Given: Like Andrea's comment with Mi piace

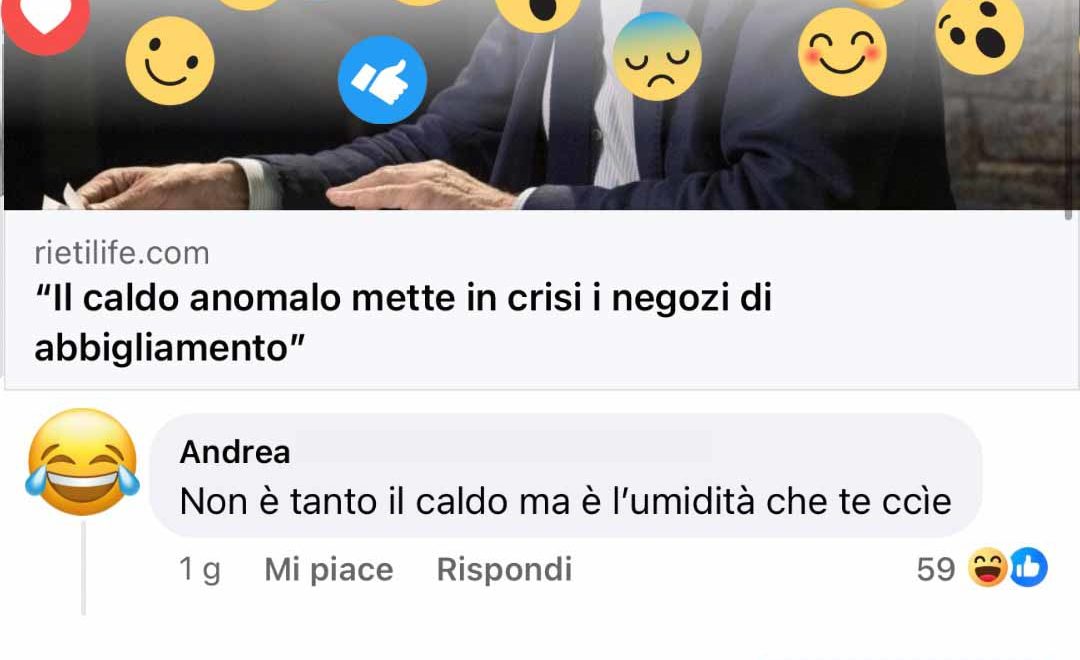Looking at the screenshot, I should click(x=329, y=570).
